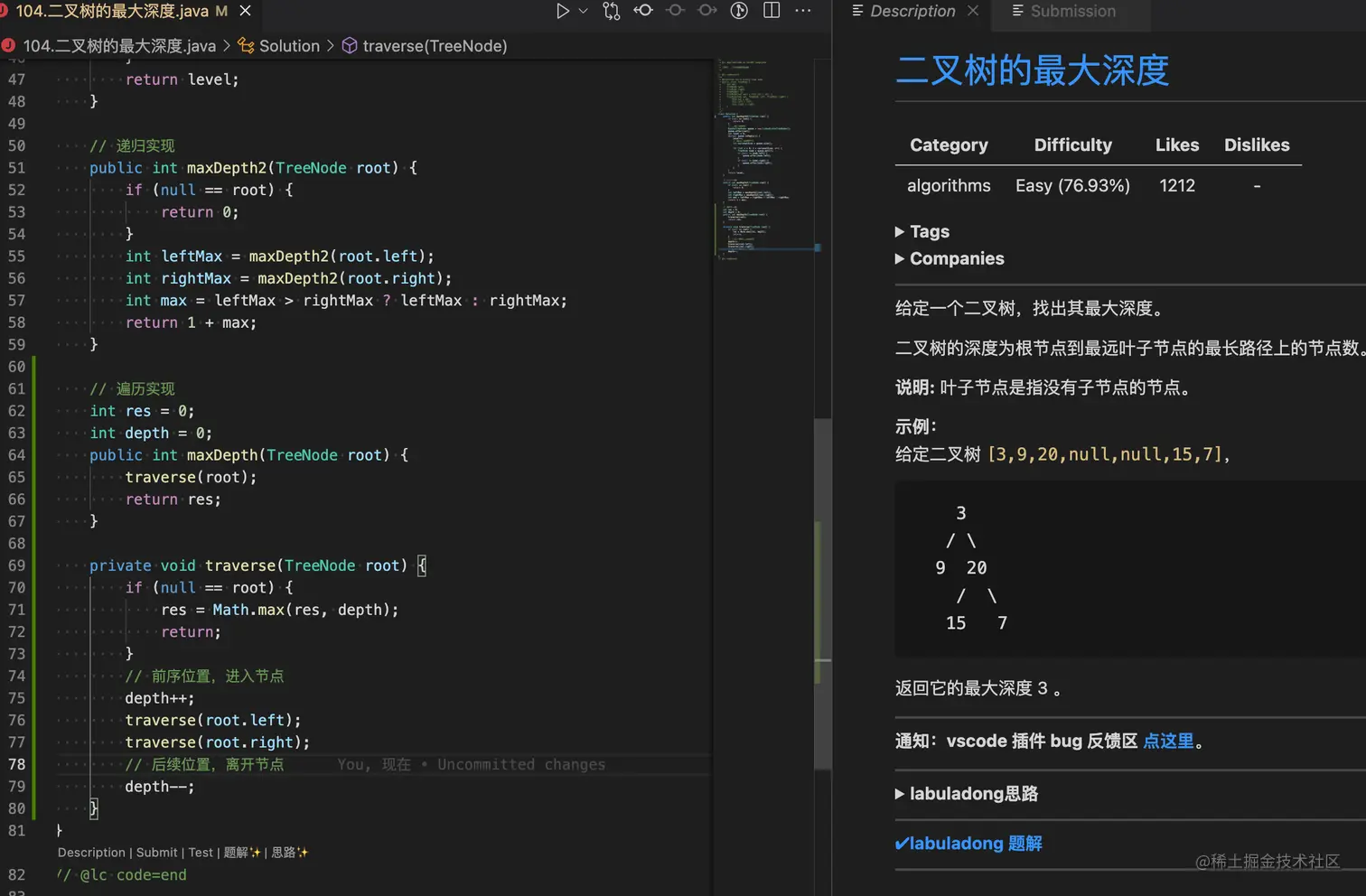1366x896 pixels.
Task: Click the 'return level;' statement
Action: click(x=182, y=79)
